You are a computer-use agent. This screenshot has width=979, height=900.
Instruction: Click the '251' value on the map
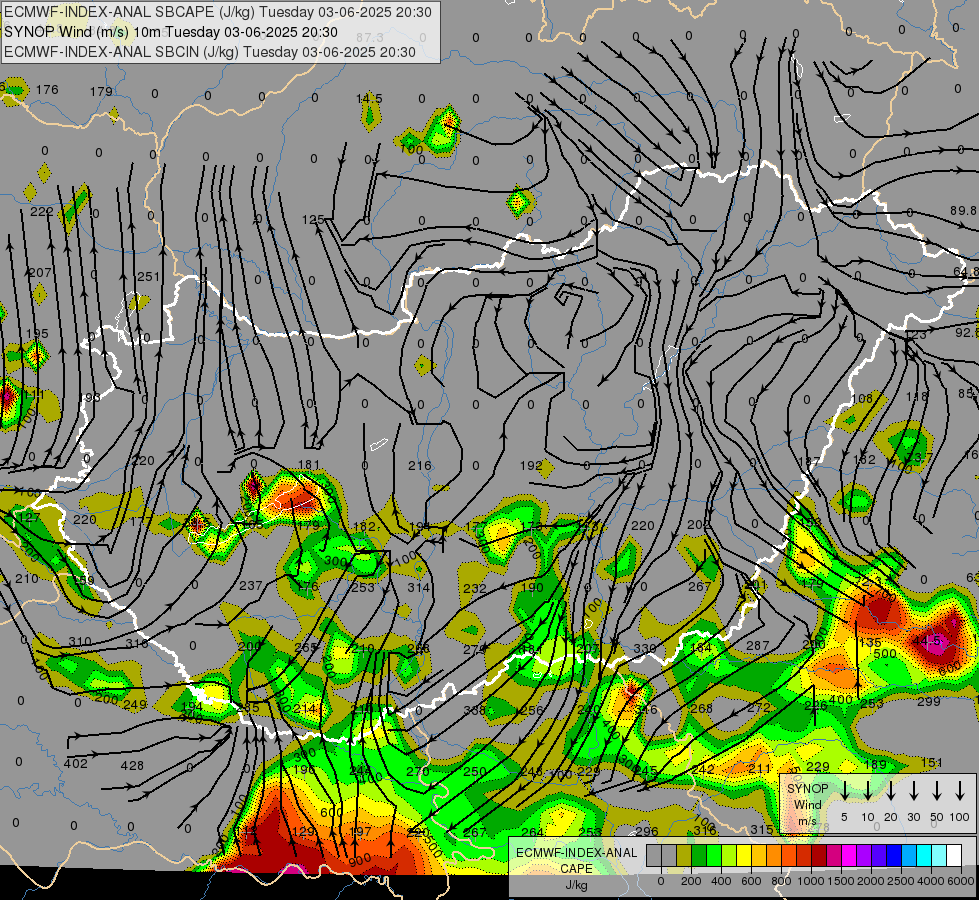coord(148,276)
